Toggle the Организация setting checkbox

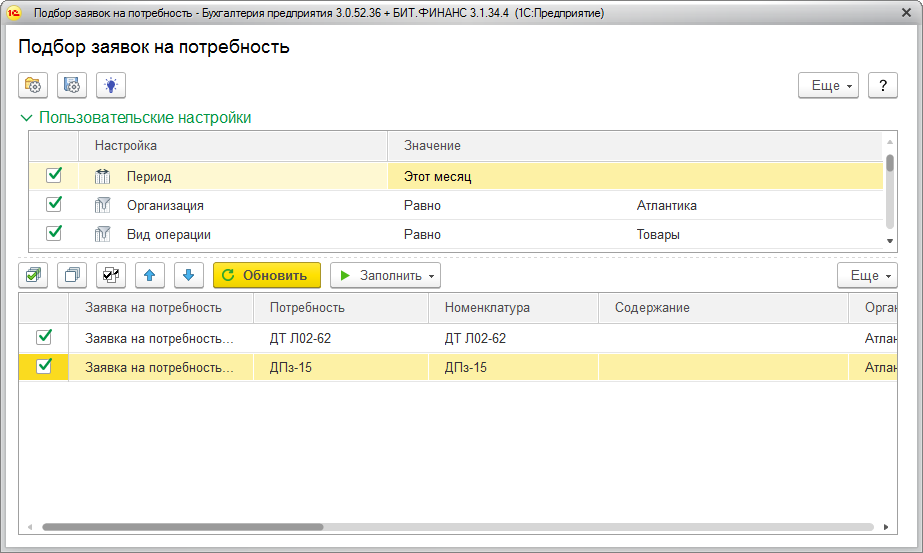[x=54, y=205]
